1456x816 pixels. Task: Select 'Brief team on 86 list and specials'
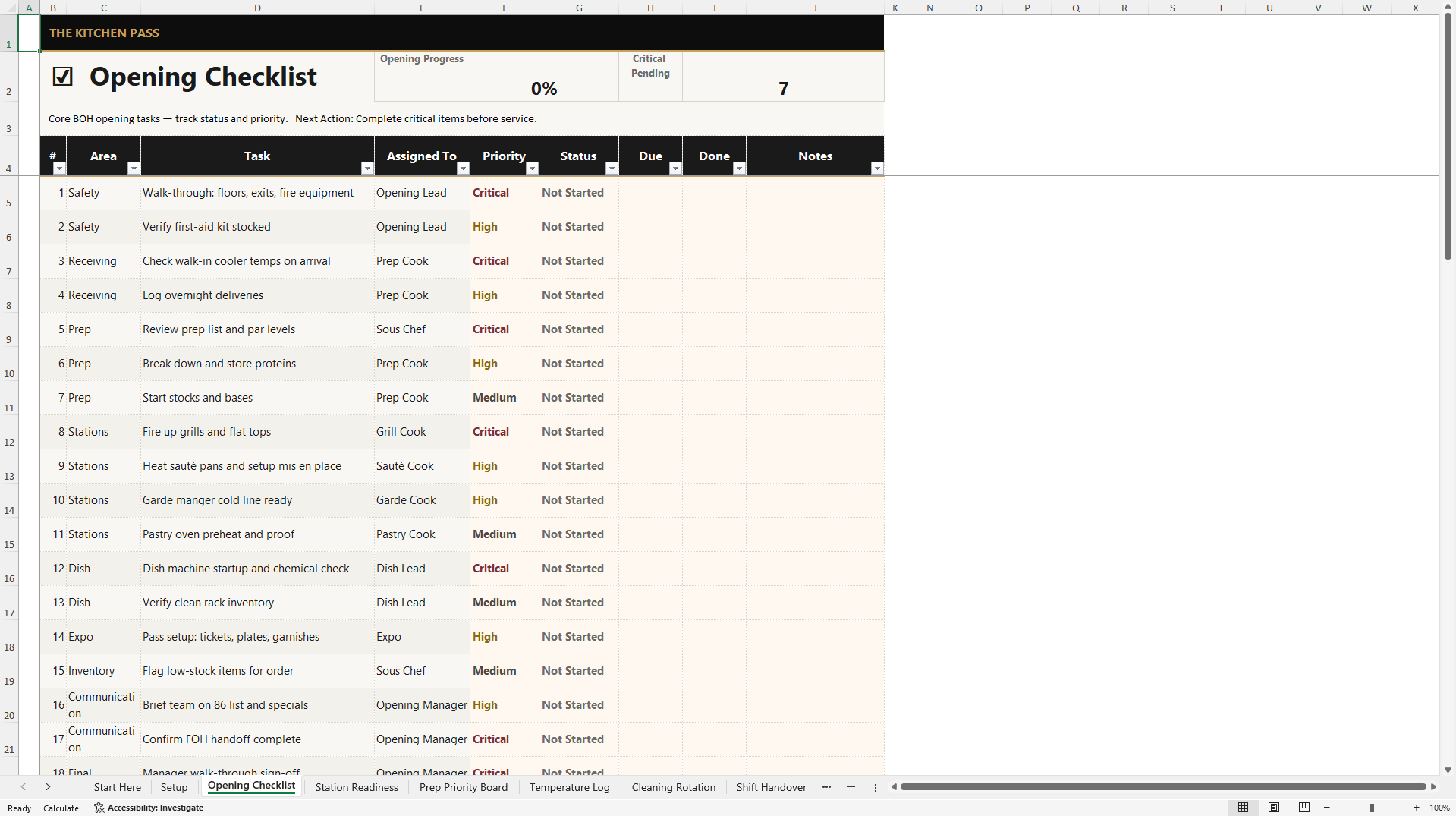coord(257,705)
